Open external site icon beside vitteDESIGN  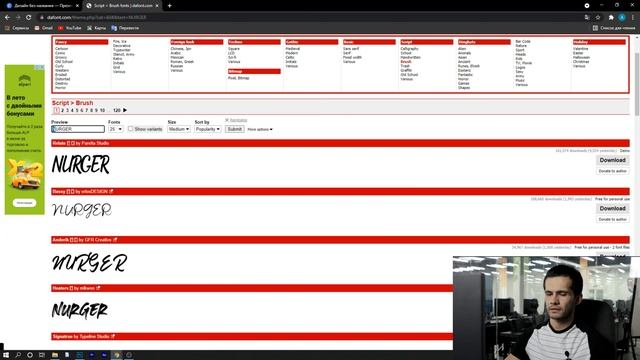point(111,191)
